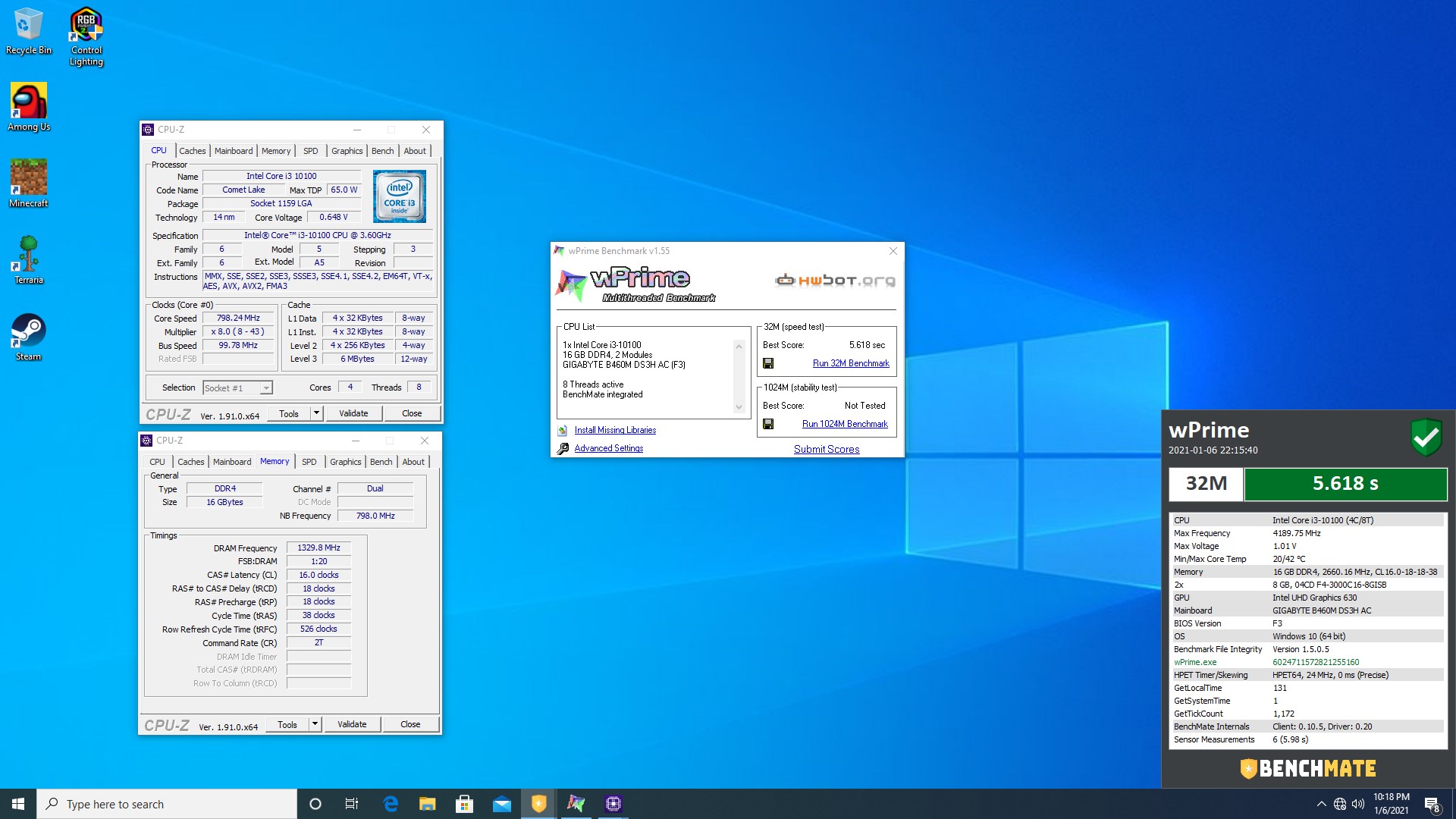
Task: Open the Advanced Settings link
Action: pyautogui.click(x=609, y=448)
